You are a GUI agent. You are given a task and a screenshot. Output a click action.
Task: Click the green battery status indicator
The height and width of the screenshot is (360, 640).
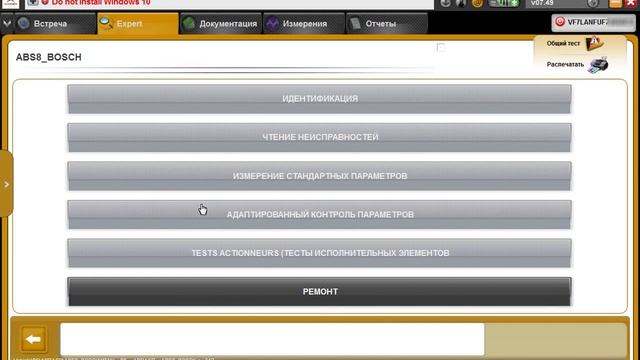[504, 3]
